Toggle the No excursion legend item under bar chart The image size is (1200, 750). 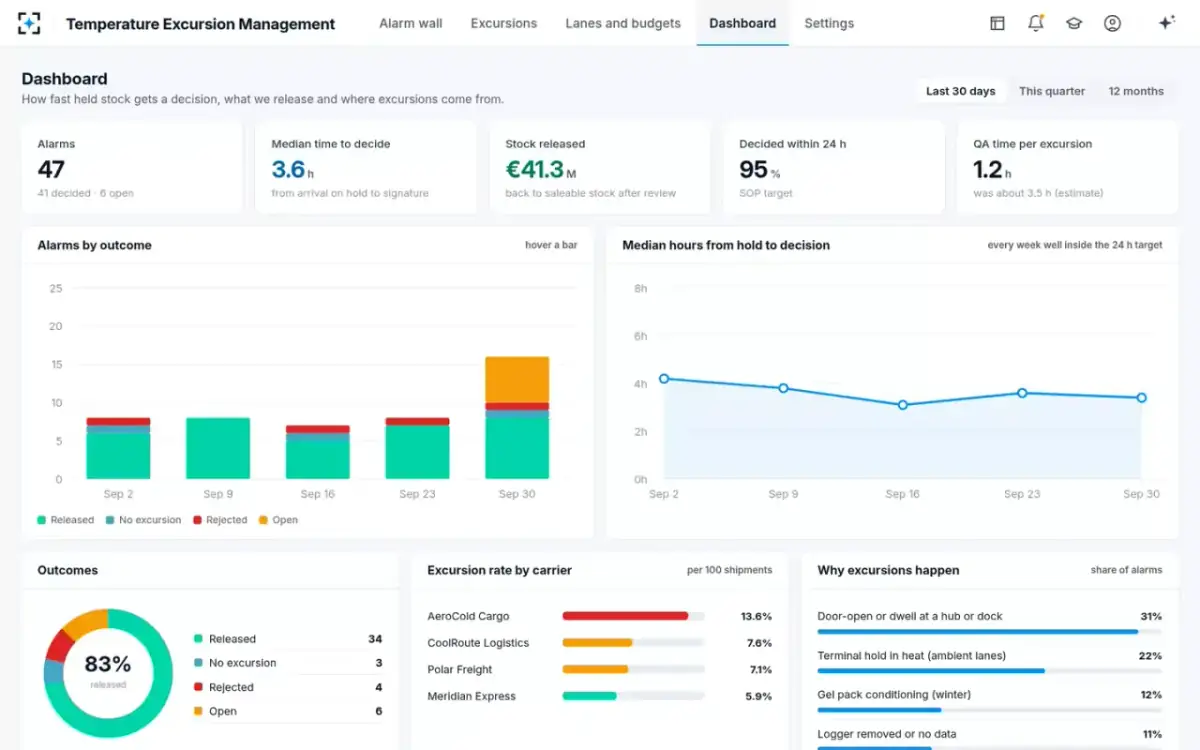[143, 520]
